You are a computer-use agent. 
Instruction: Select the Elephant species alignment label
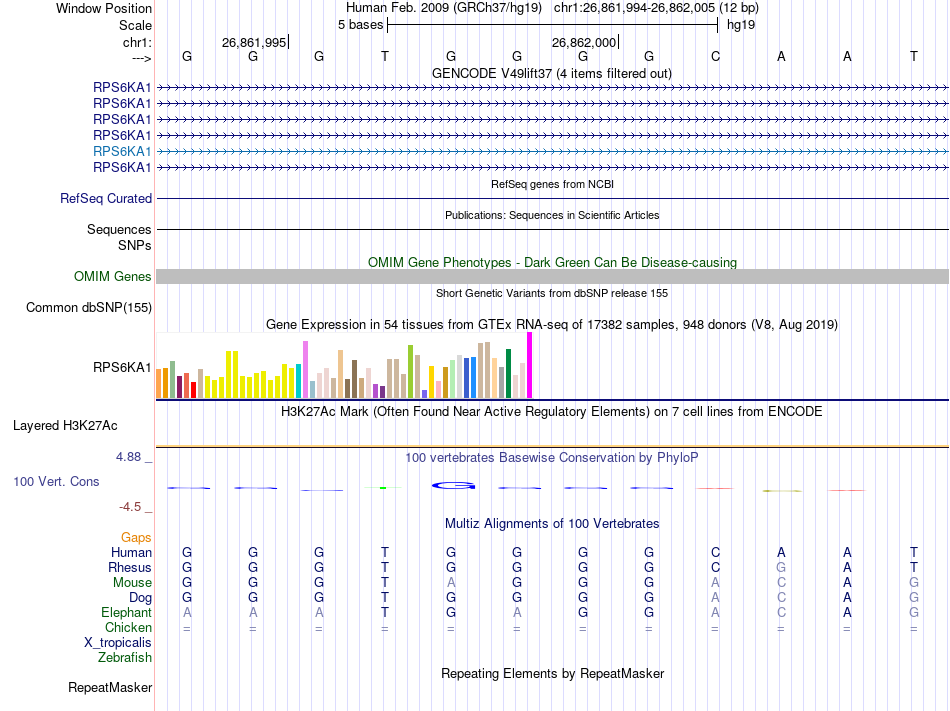[x=126, y=613]
